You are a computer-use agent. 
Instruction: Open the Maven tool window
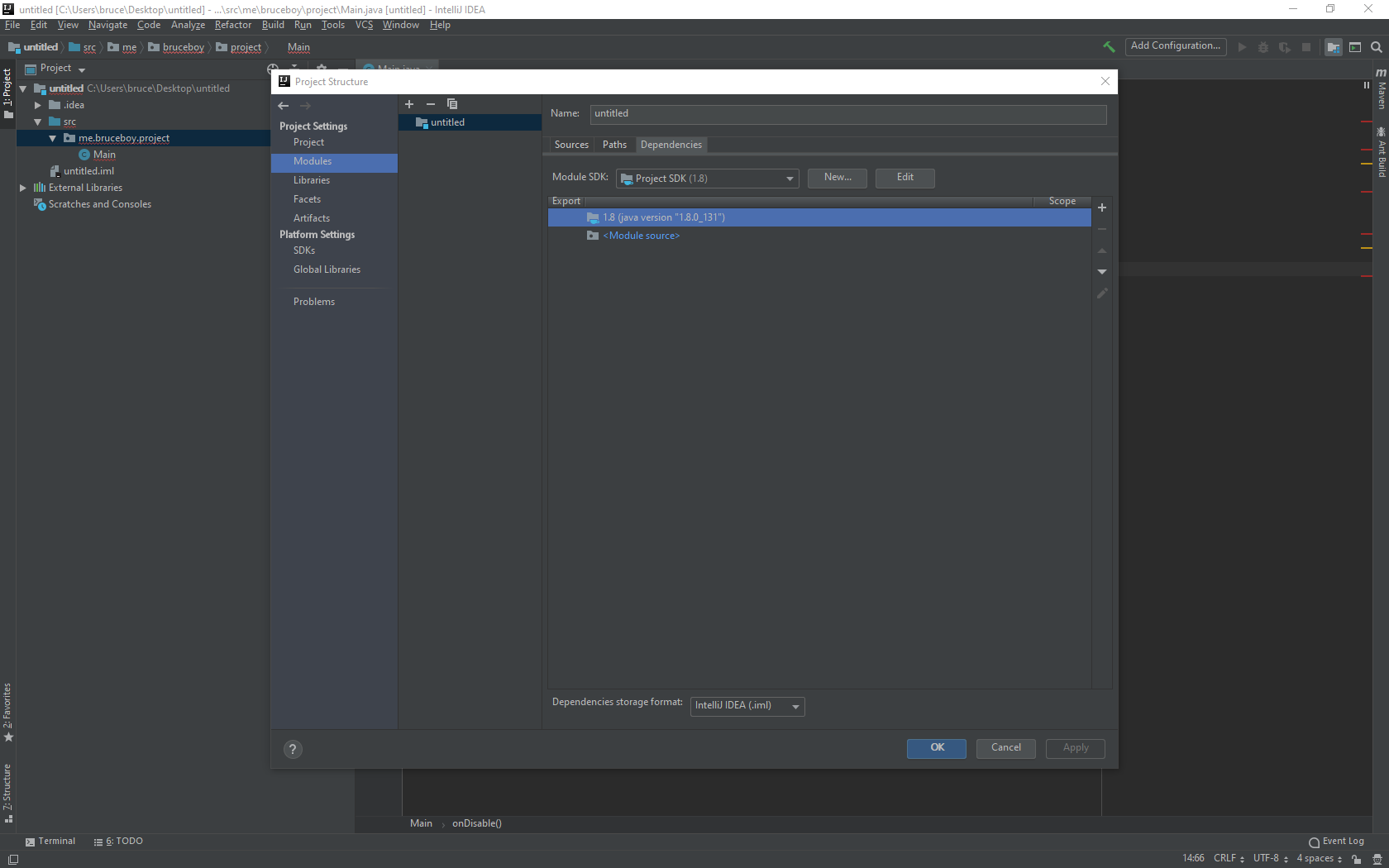1381,90
